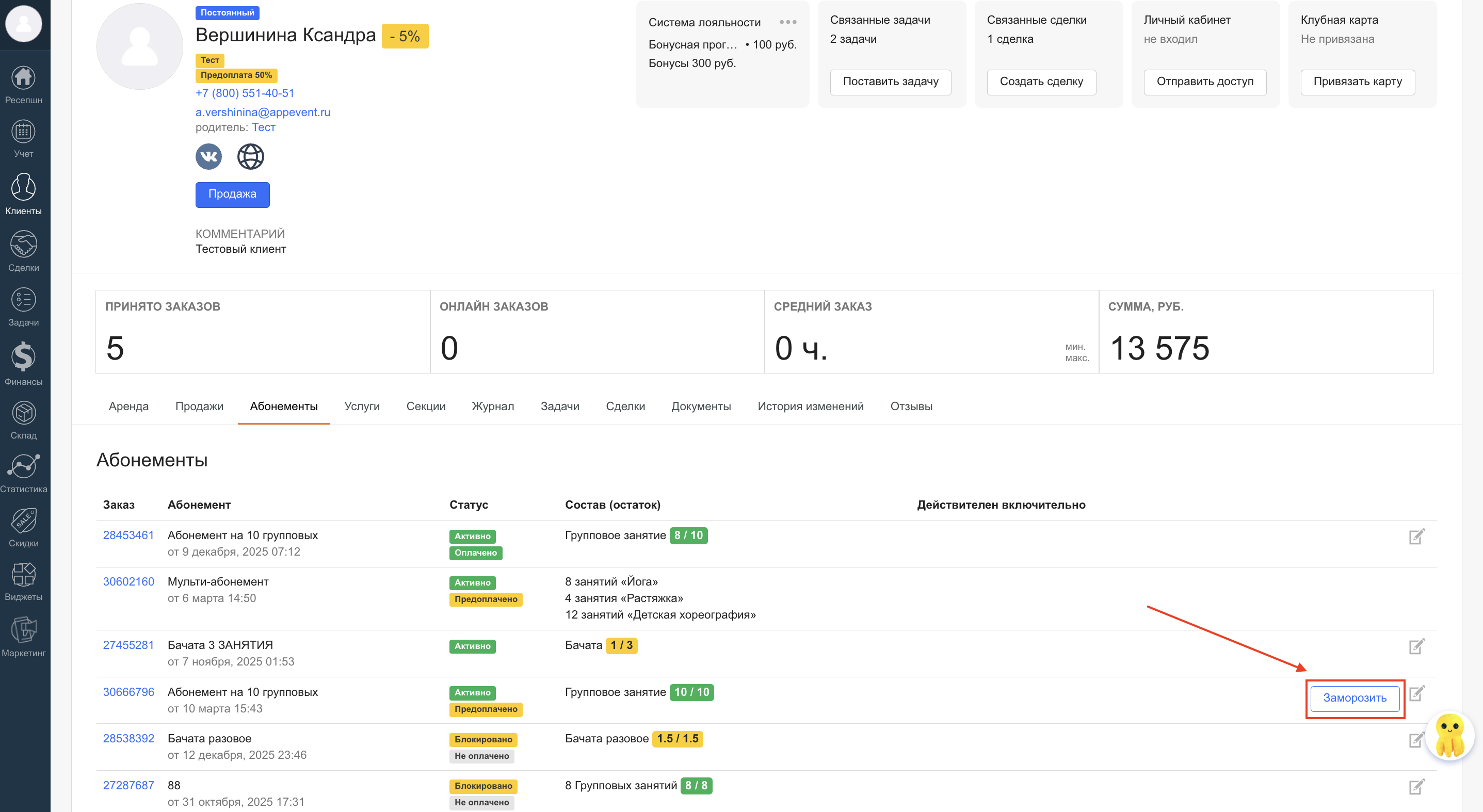This screenshot has height=812, width=1483.
Task: Click the globe website icon
Action: point(250,156)
